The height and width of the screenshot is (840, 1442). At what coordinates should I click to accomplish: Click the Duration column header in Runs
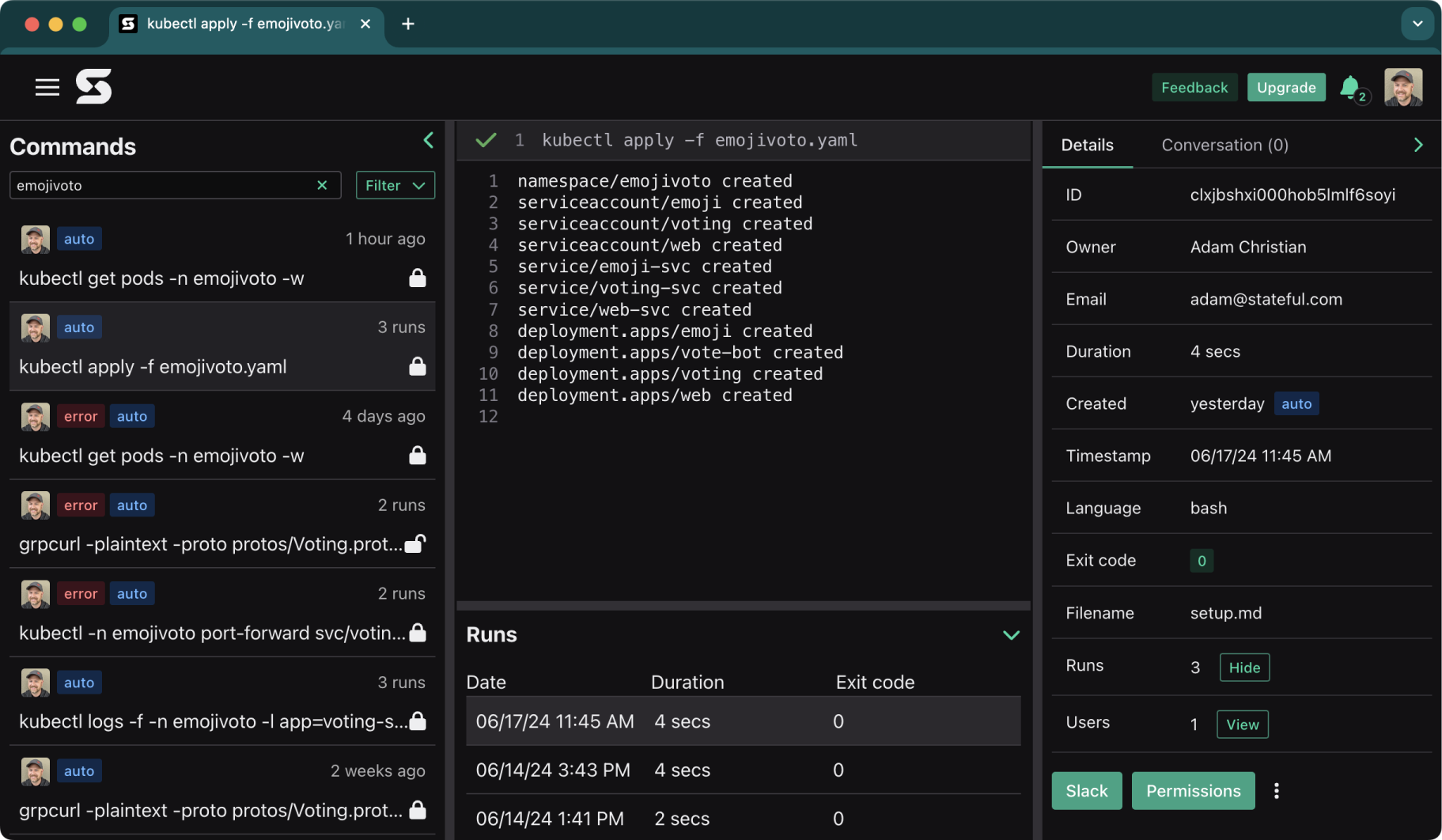tap(687, 682)
